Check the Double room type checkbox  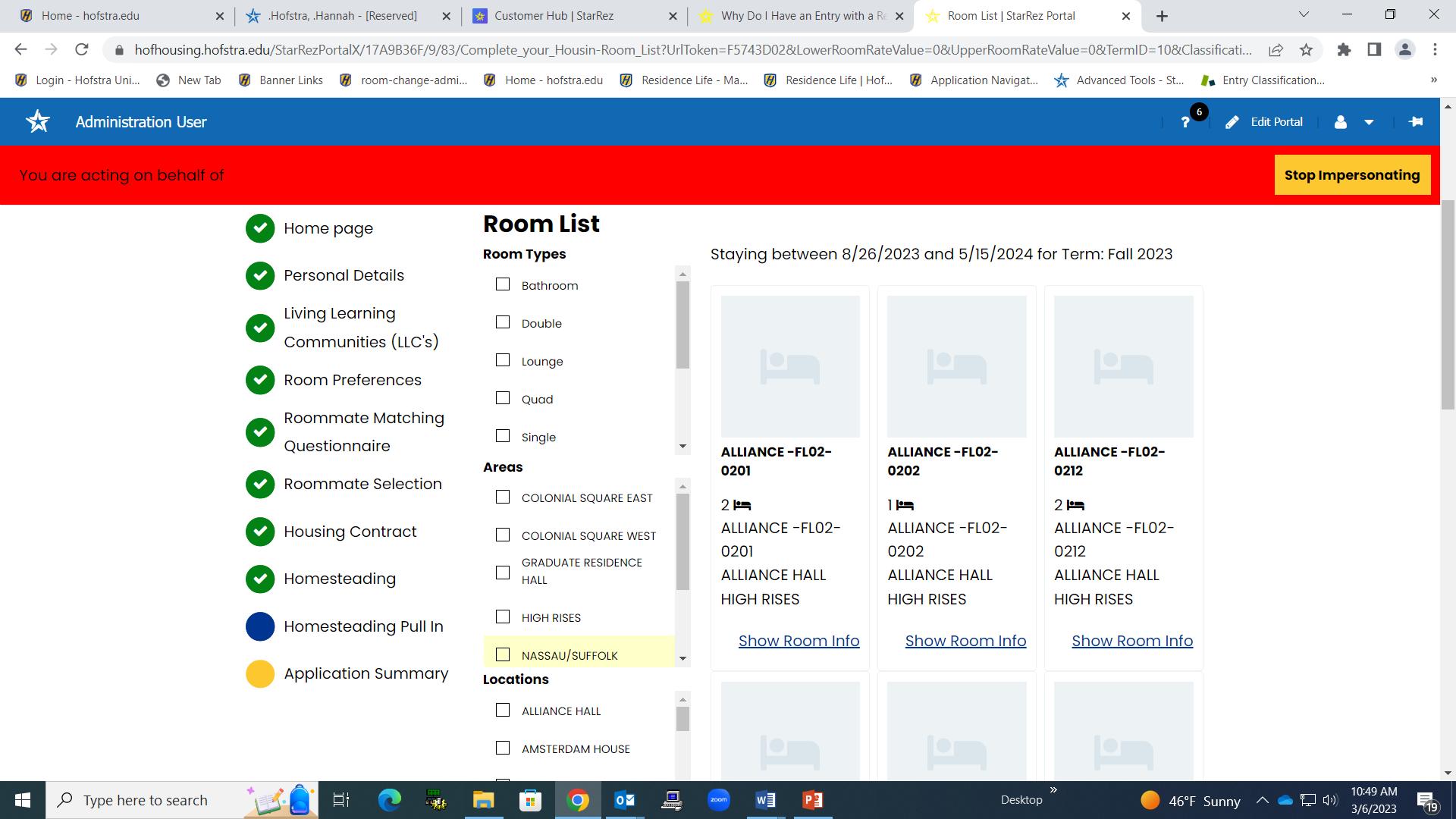pos(503,322)
